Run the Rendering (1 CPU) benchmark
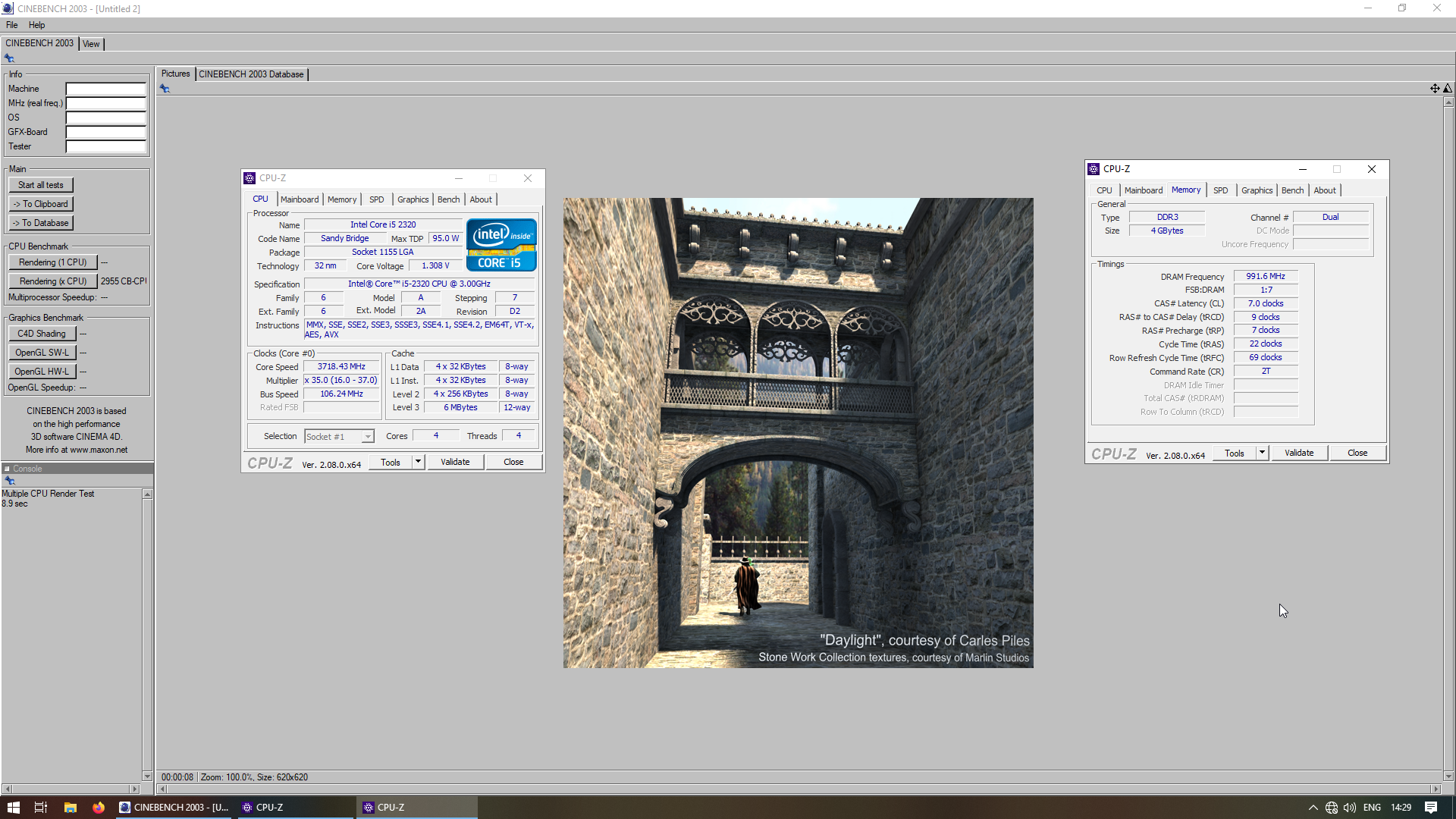1456x819 pixels. [x=53, y=262]
